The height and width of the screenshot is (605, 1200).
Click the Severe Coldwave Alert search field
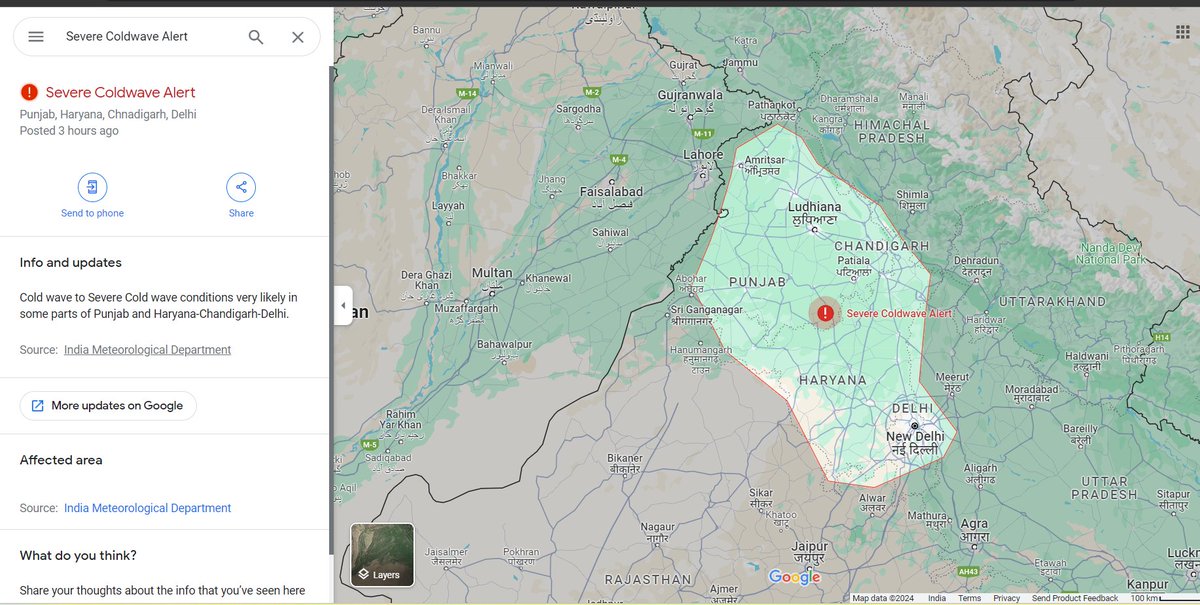[150, 36]
